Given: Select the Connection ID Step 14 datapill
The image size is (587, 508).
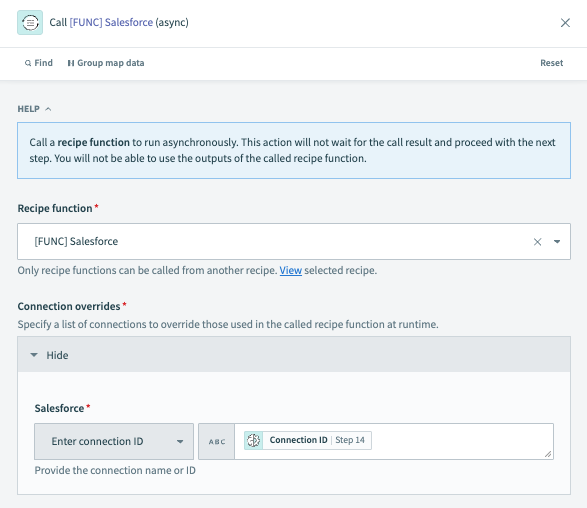Looking at the screenshot, I should pyautogui.click(x=308, y=440).
